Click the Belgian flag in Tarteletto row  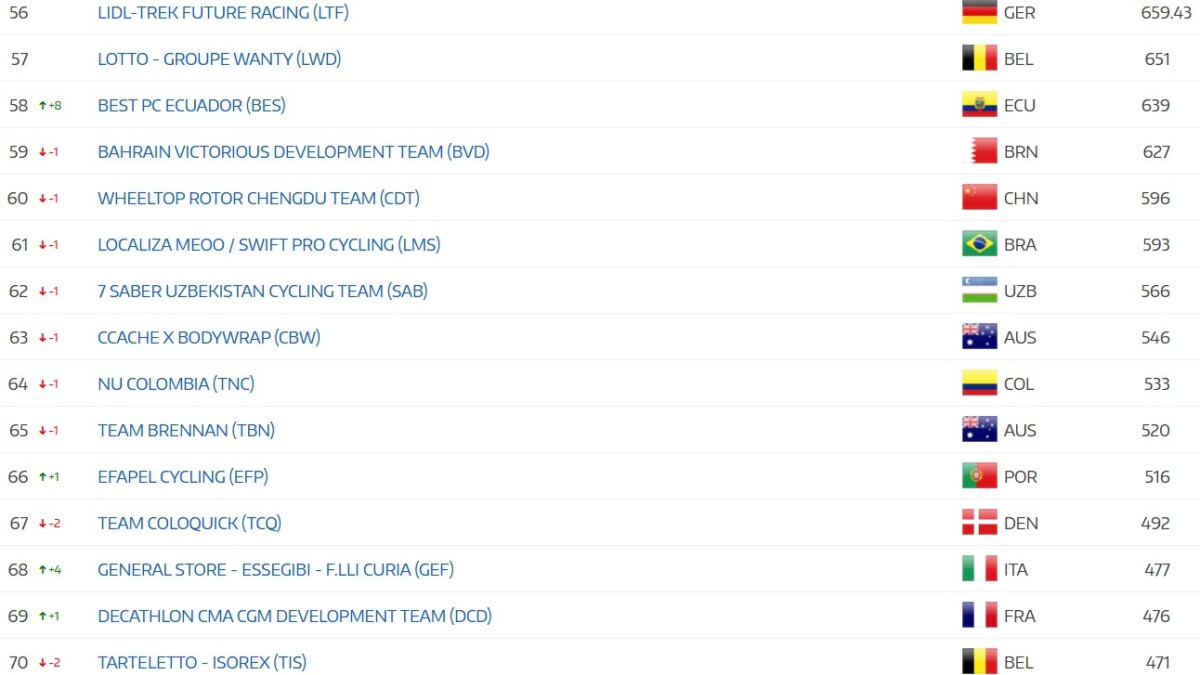[980, 661]
